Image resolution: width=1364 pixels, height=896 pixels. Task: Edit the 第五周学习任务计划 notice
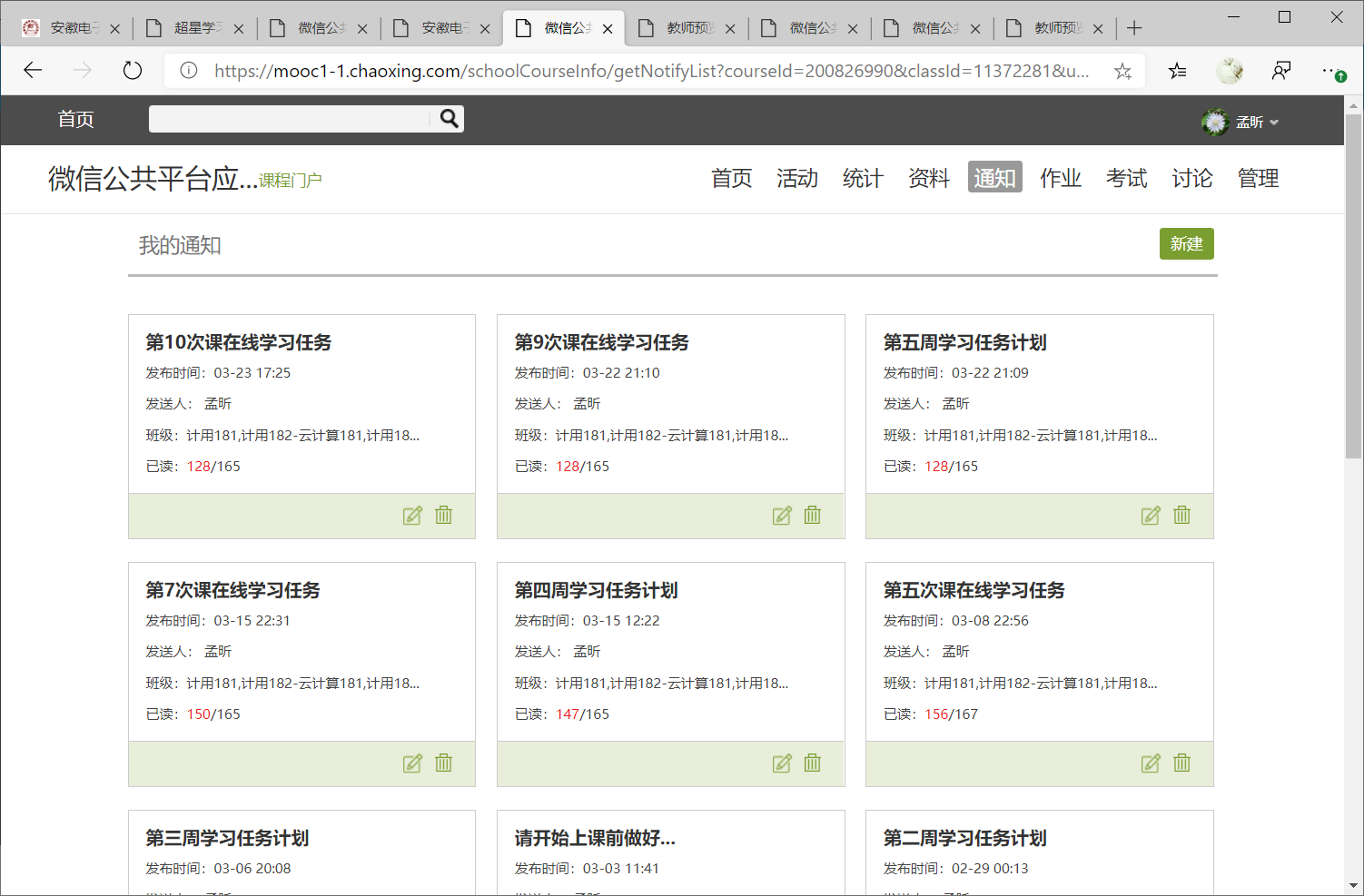pyautogui.click(x=1151, y=516)
